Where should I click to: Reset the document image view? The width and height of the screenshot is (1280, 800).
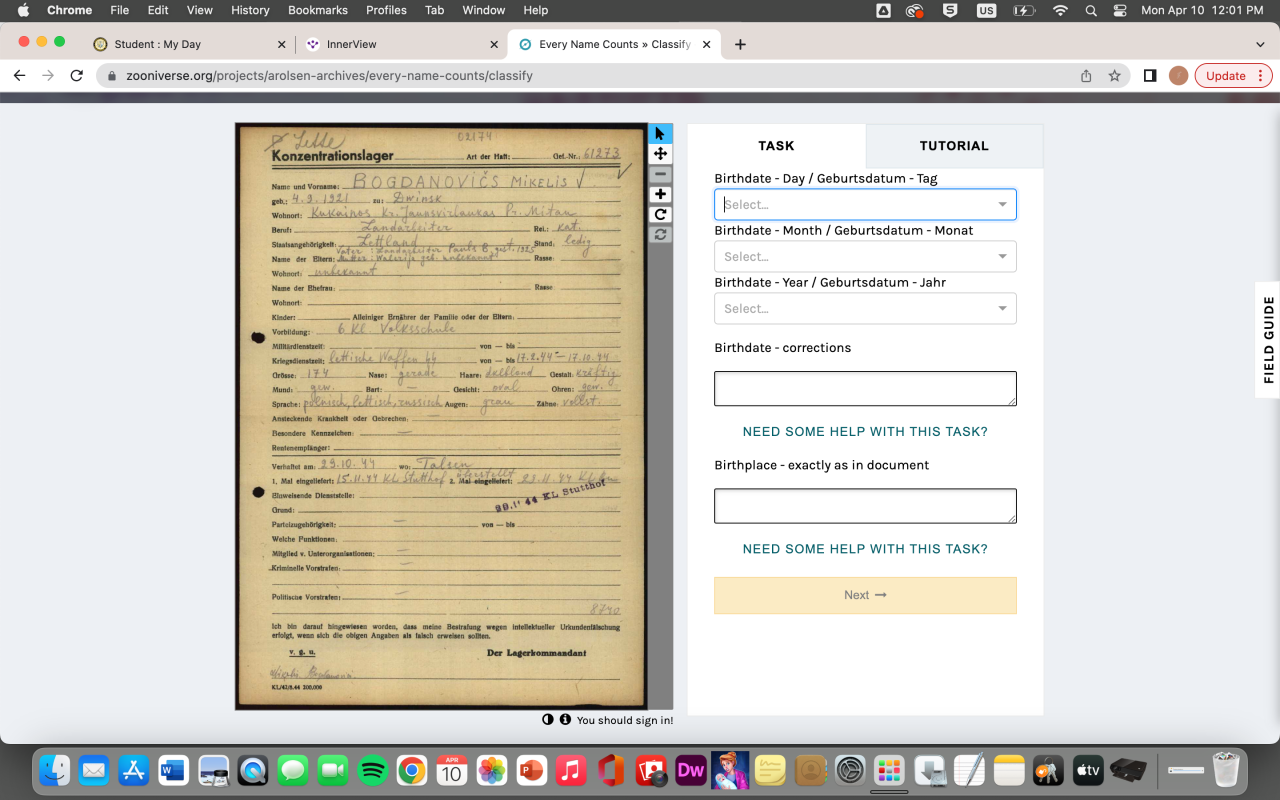click(660, 234)
